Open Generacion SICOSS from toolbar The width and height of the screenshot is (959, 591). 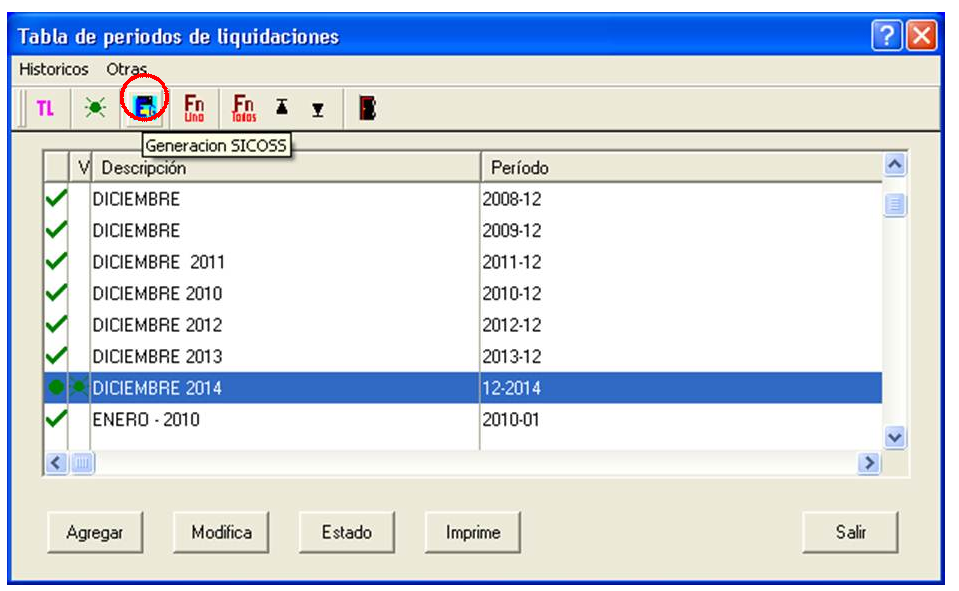[144, 107]
